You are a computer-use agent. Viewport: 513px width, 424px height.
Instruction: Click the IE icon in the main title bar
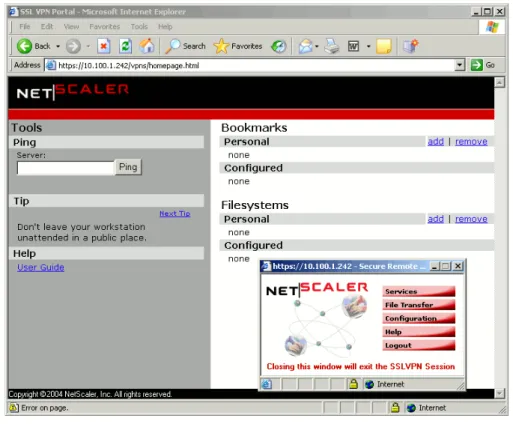click(x=13, y=12)
